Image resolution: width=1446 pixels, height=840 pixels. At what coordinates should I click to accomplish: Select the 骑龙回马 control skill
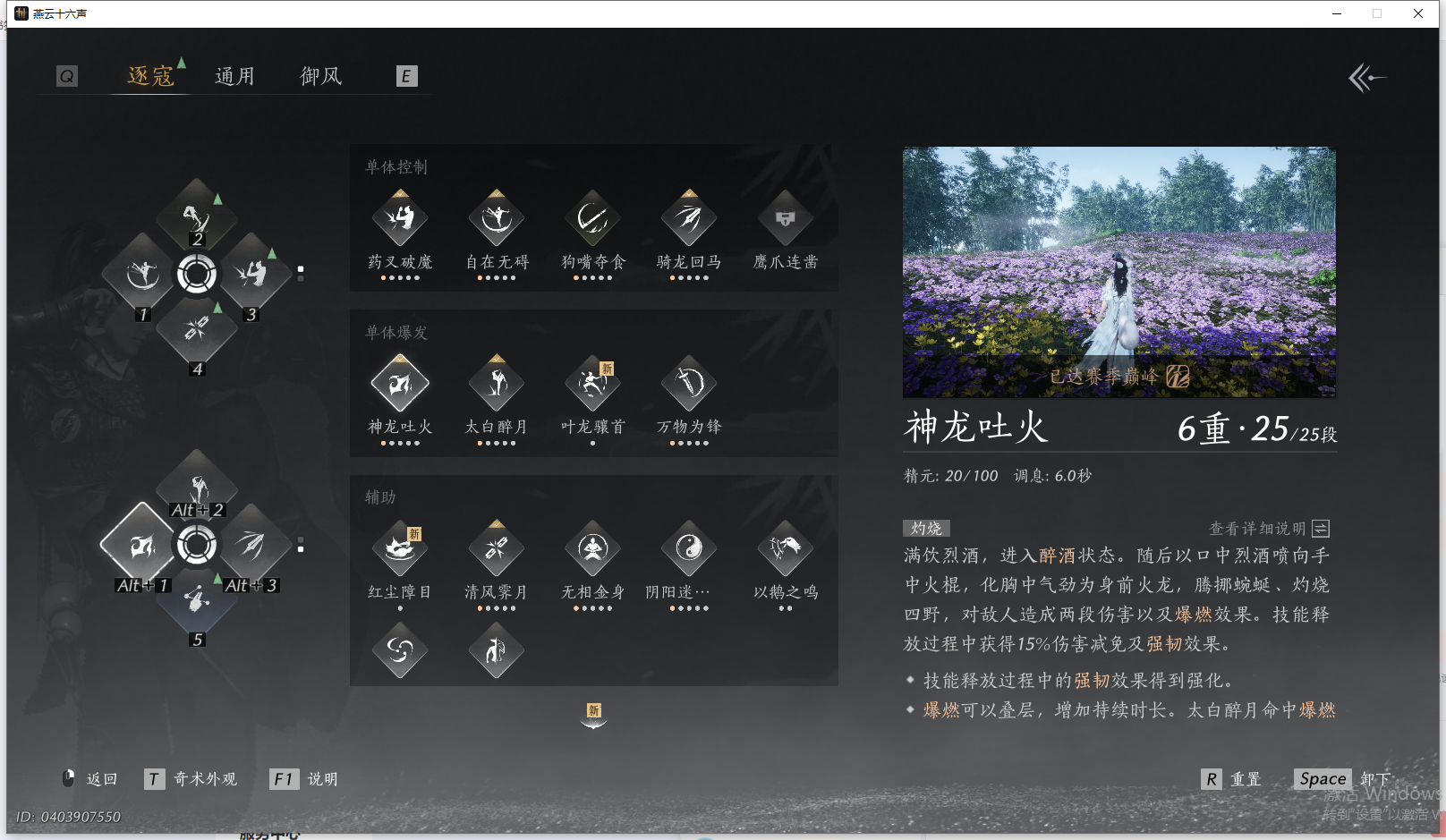click(689, 218)
